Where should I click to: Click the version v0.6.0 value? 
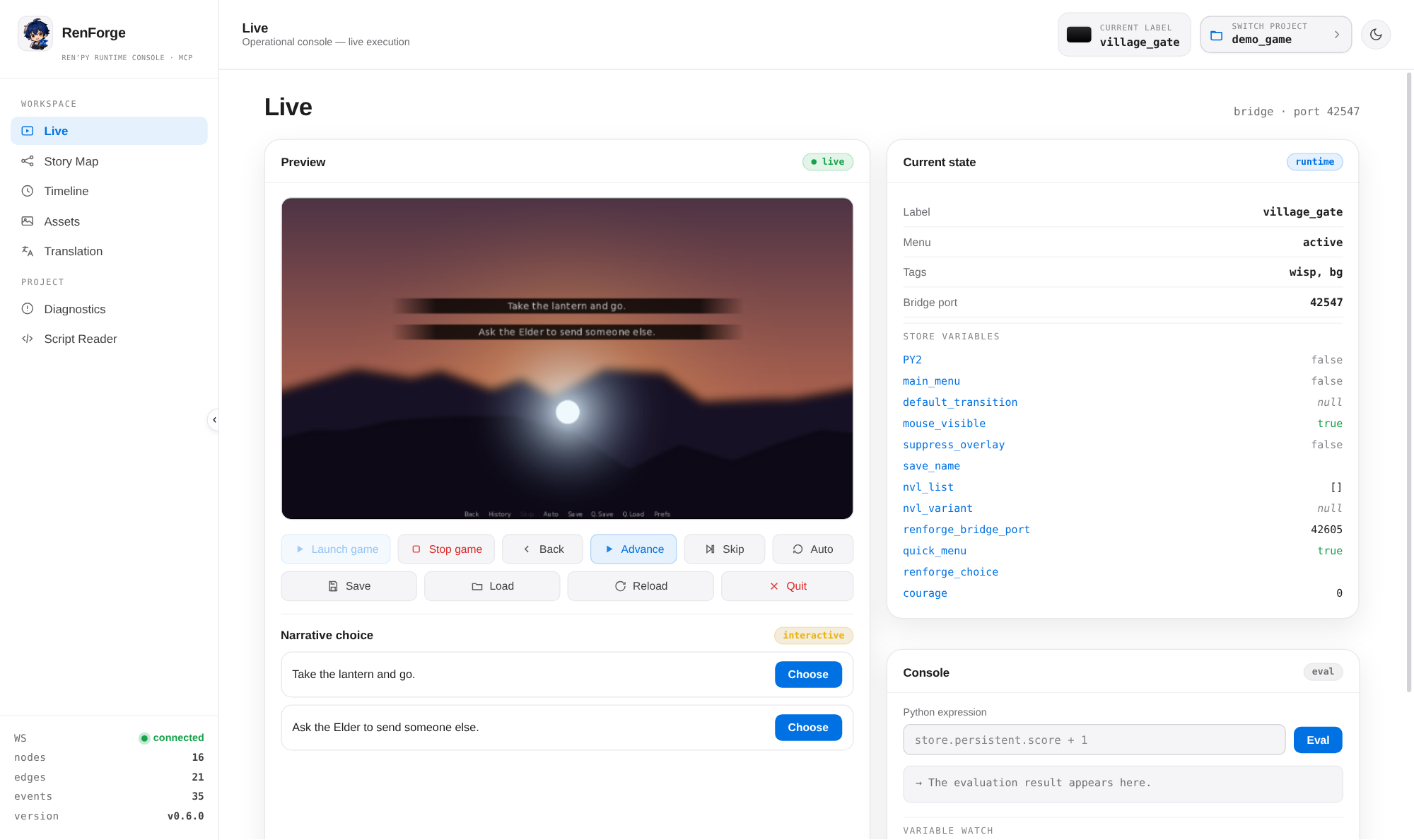185,816
